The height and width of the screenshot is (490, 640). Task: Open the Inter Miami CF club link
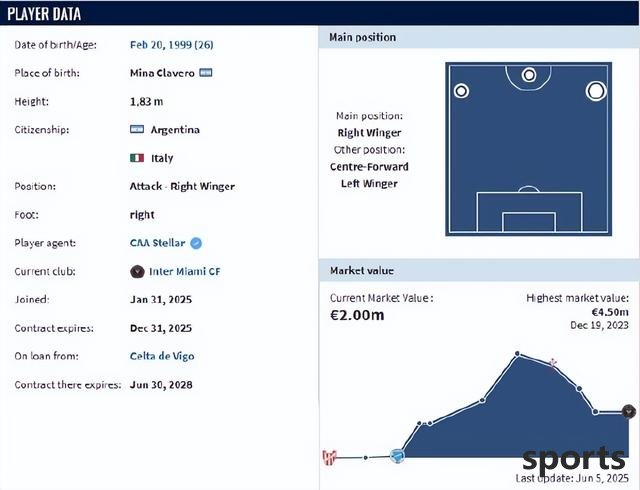tap(184, 272)
